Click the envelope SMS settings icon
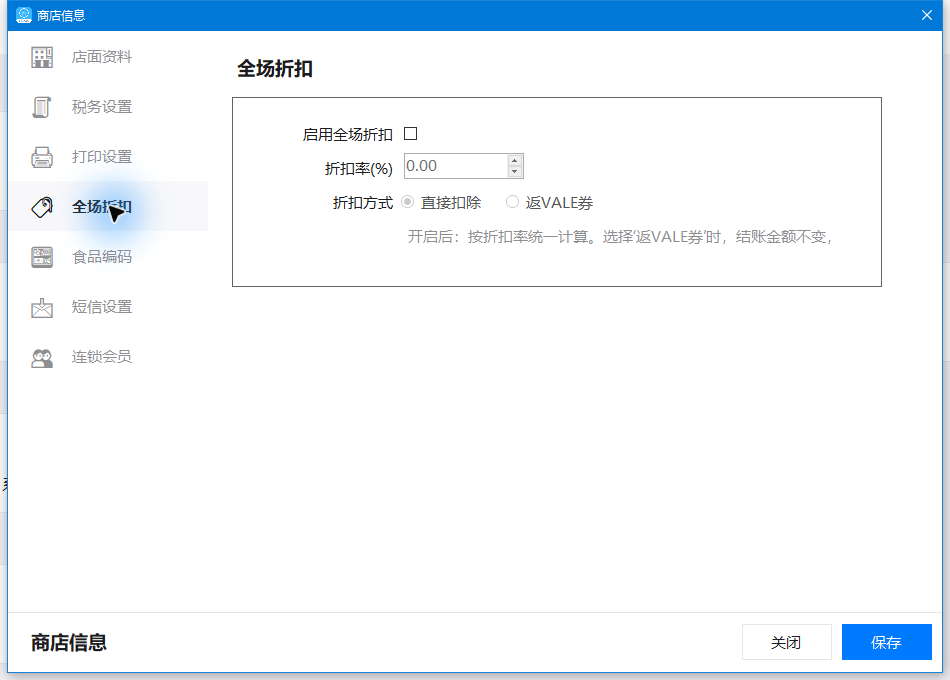Screen dimensions: 950x680 [x=42, y=307]
